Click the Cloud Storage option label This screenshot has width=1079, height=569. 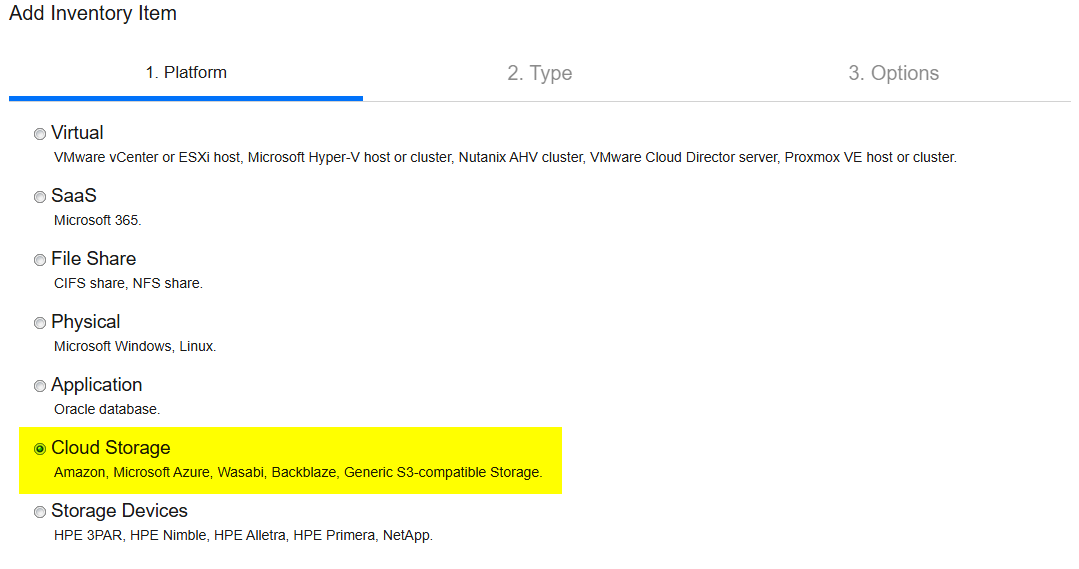pos(111,448)
